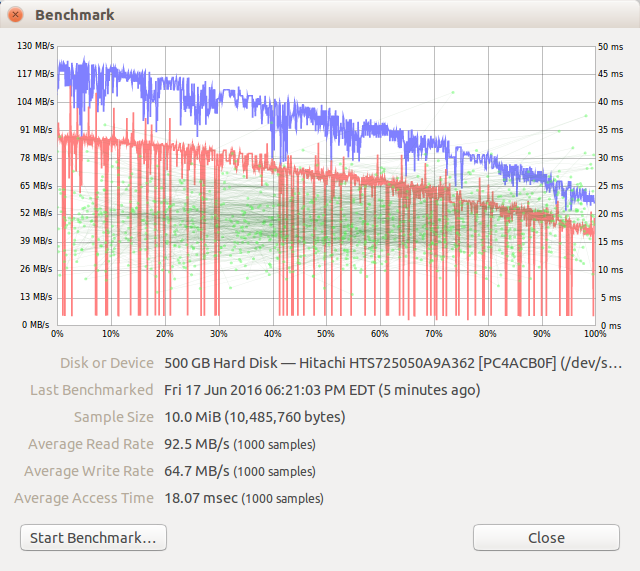Click the 'Disk or Device' label

pos(107,363)
